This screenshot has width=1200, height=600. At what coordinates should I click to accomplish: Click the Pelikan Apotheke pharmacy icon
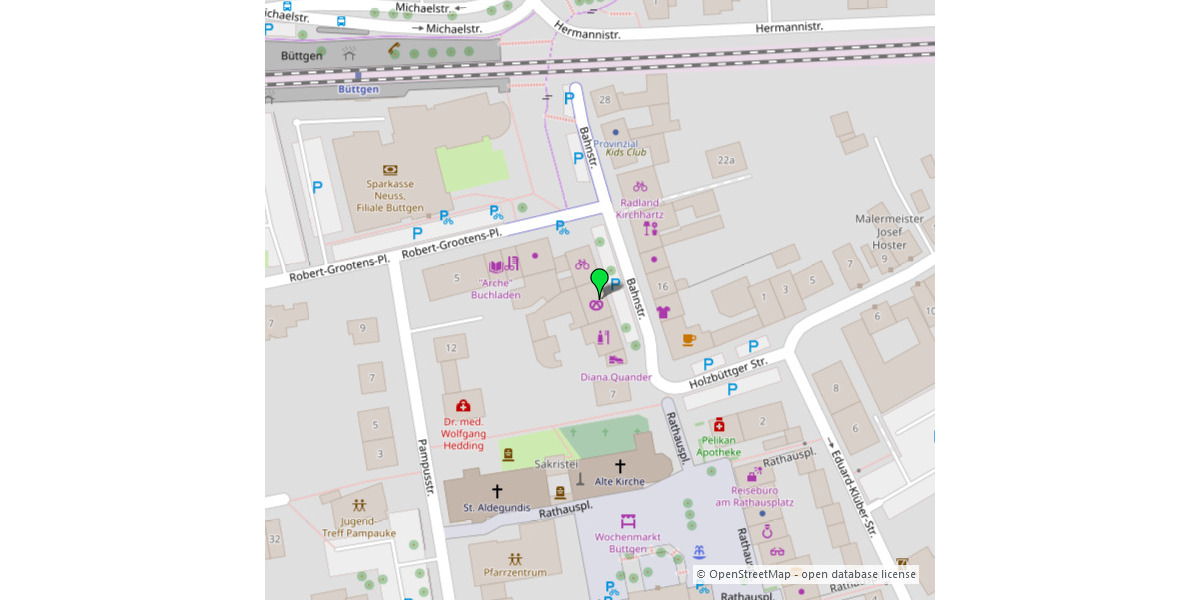point(719,424)
